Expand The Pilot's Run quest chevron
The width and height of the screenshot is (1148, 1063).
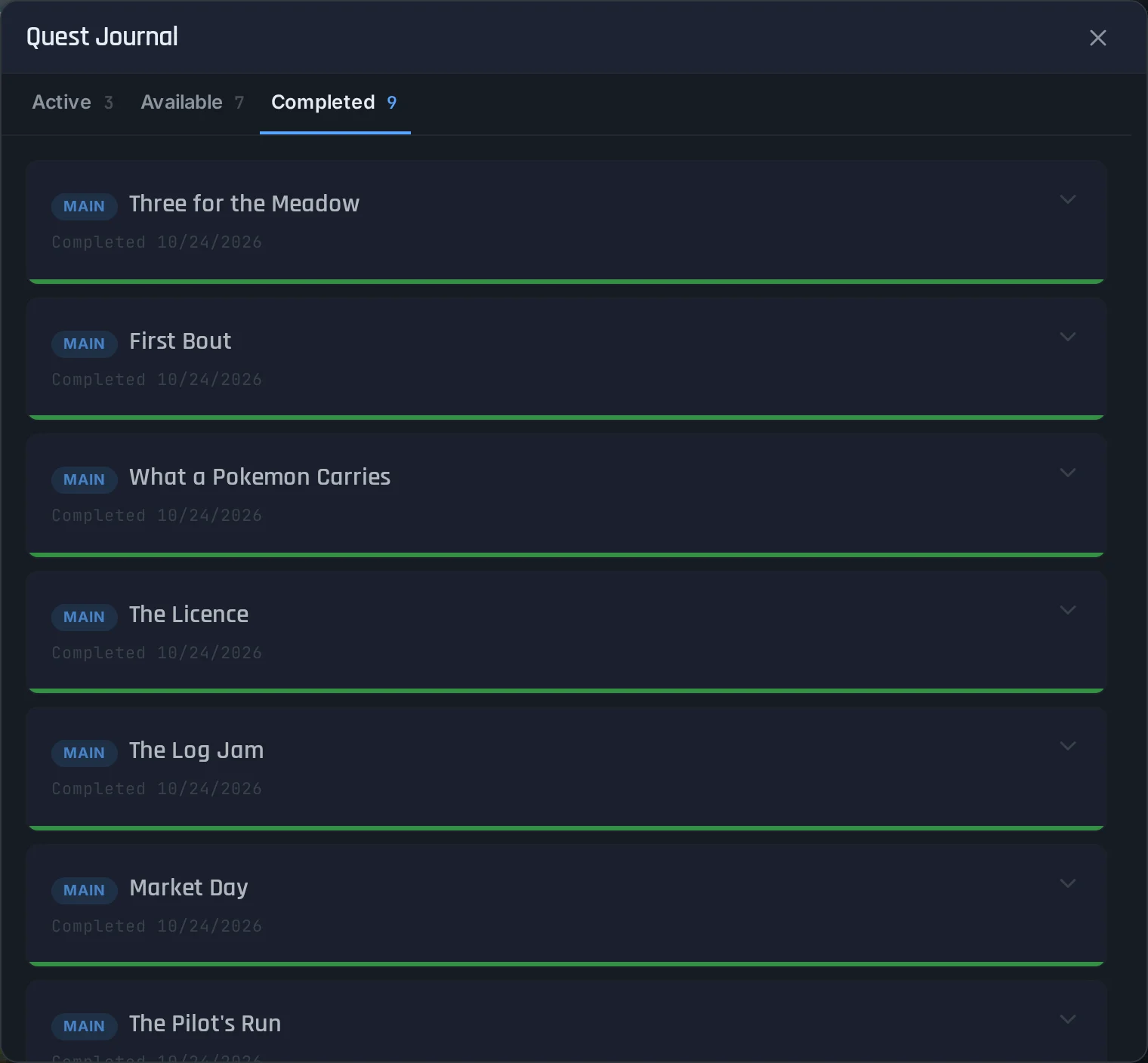tap(1067, 1020)
